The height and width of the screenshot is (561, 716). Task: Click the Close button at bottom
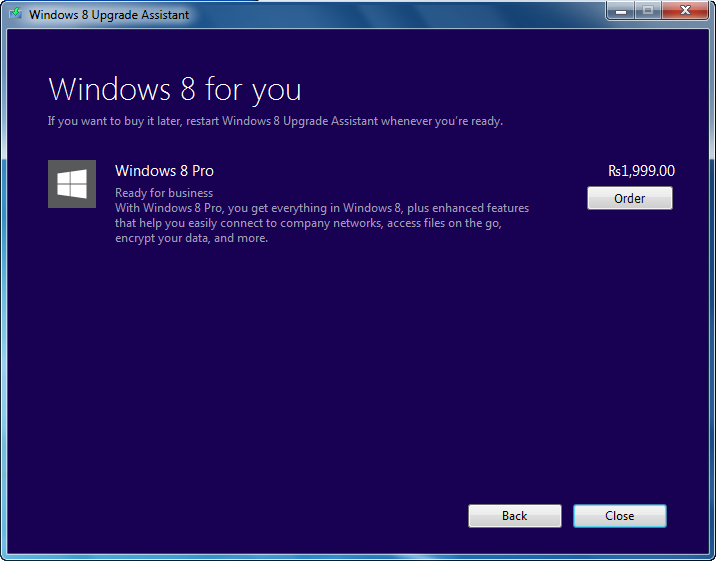point(620,516)
